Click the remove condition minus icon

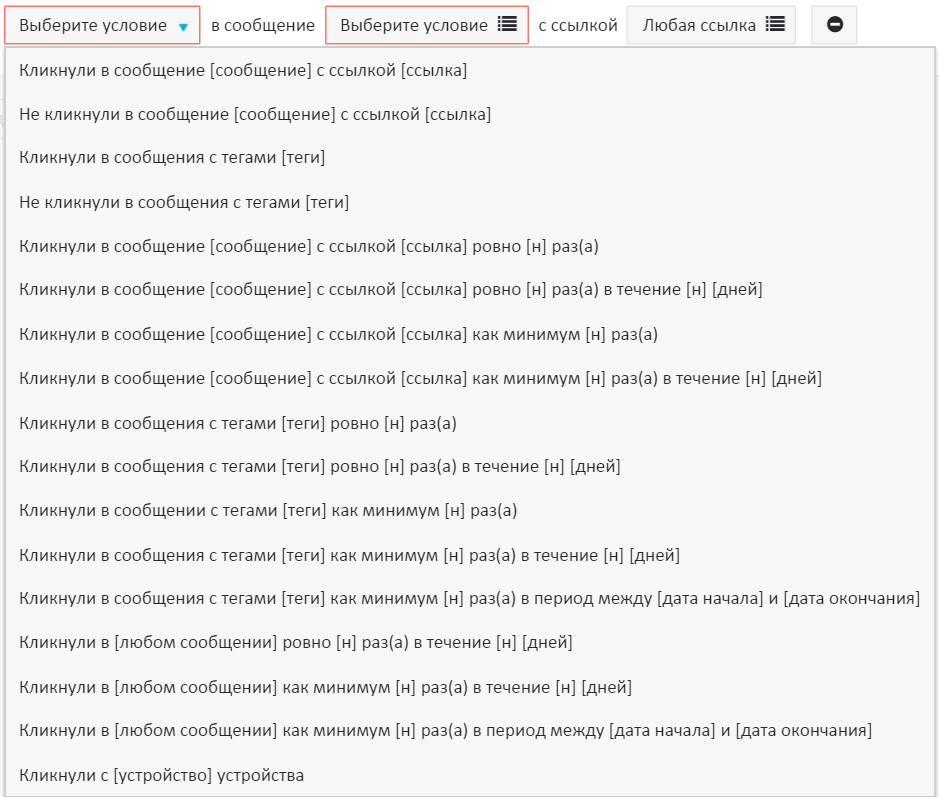point(834,25)
